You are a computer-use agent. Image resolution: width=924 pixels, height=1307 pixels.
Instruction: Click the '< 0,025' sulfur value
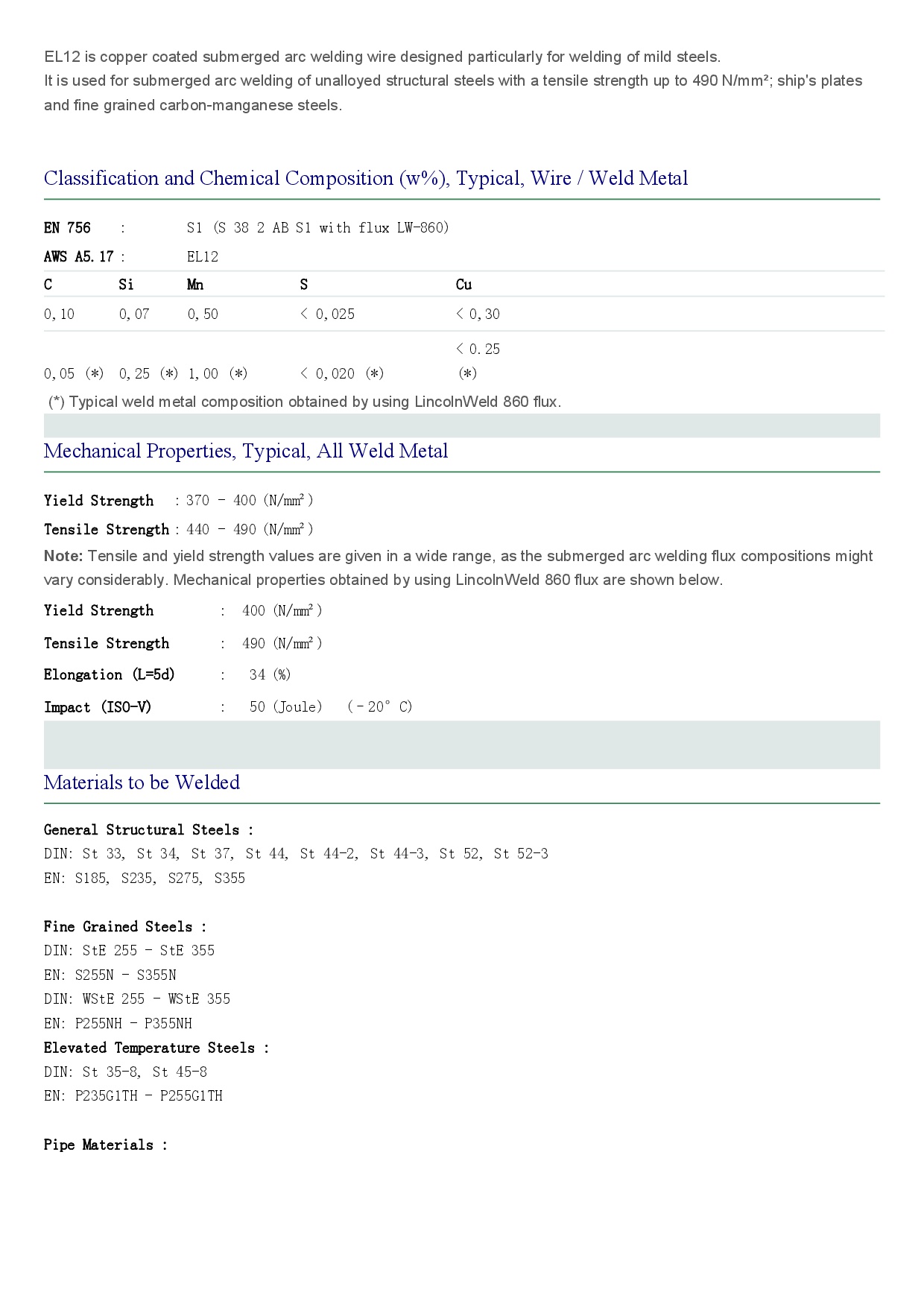[328, 314]
